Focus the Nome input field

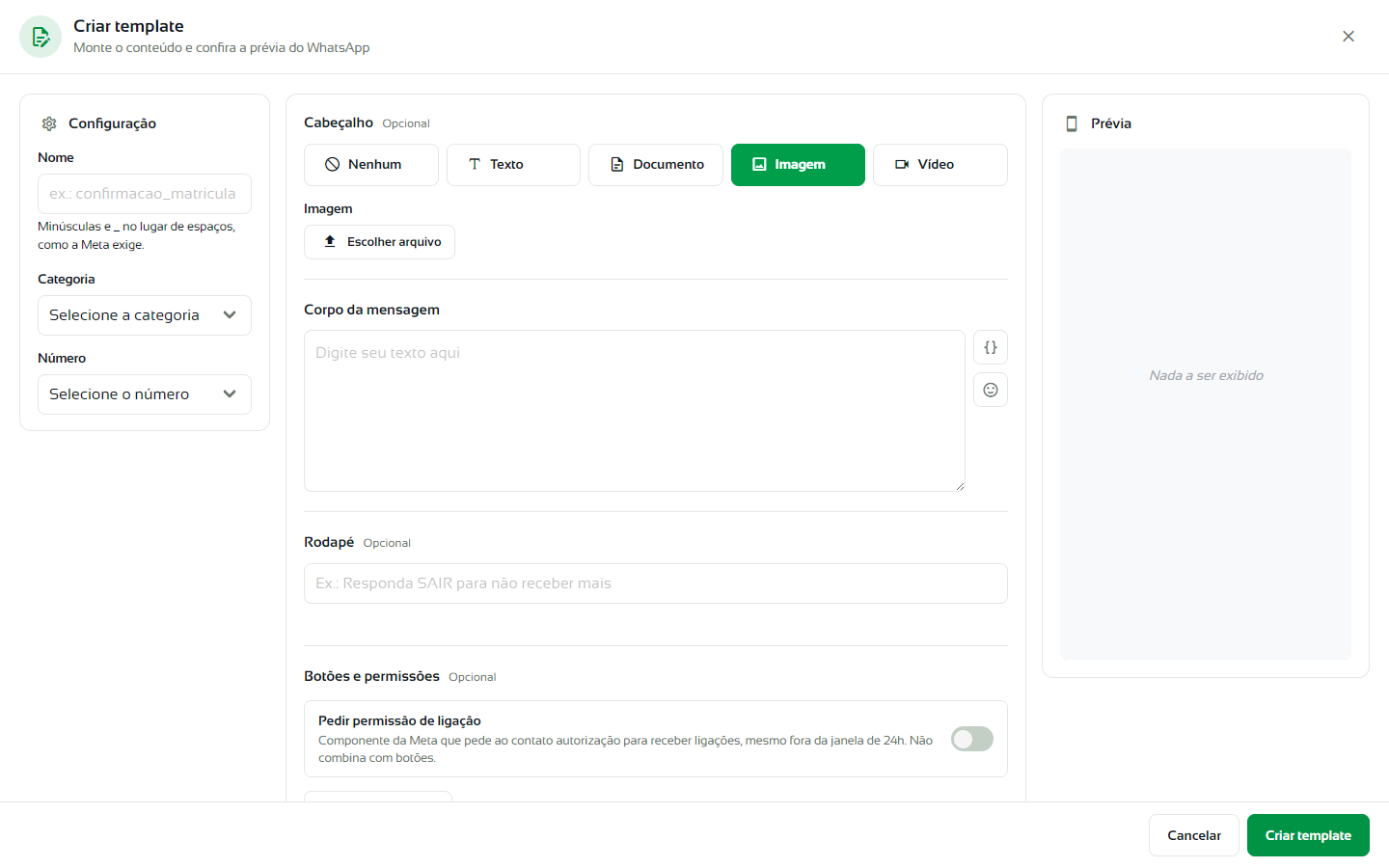click(145, 194)
